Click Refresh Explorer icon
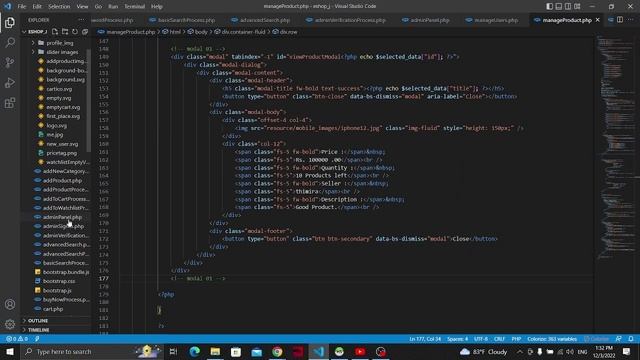This screenshot has height=360, width=640. pyautogui.click(x=75, y=31)
